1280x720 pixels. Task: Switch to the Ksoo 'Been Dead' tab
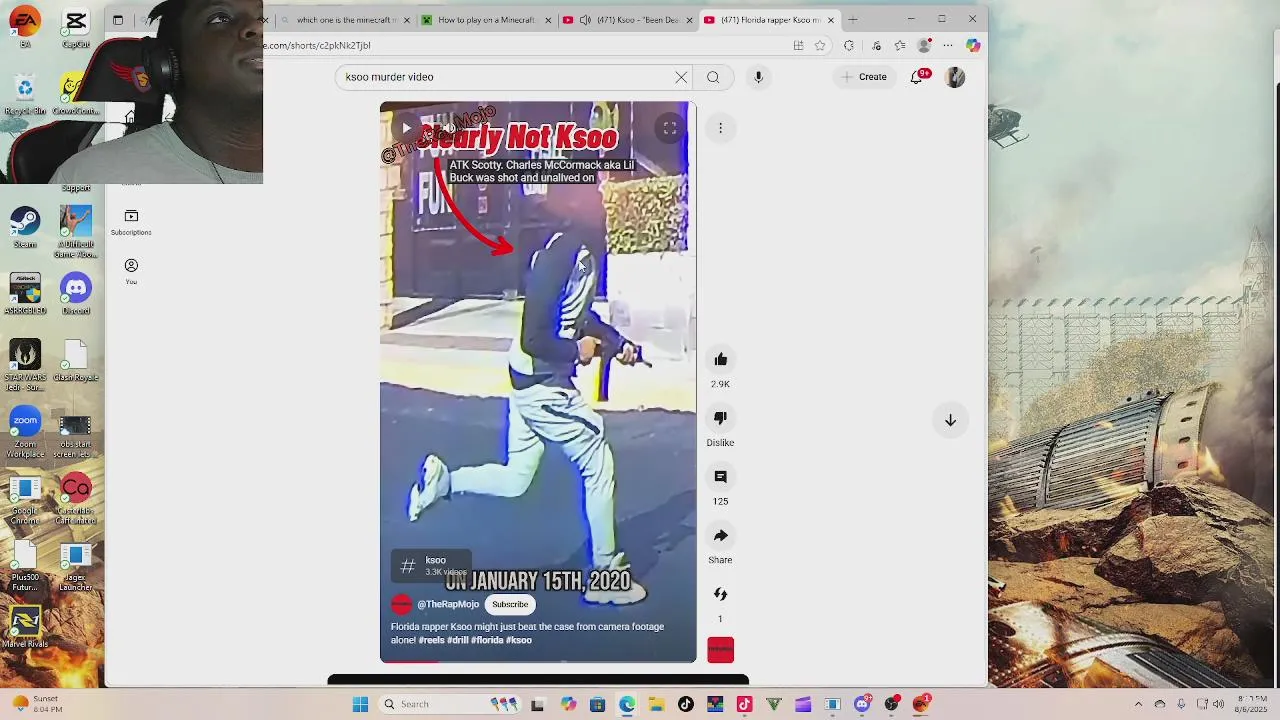pyautogui.click(x=628, y=20)
